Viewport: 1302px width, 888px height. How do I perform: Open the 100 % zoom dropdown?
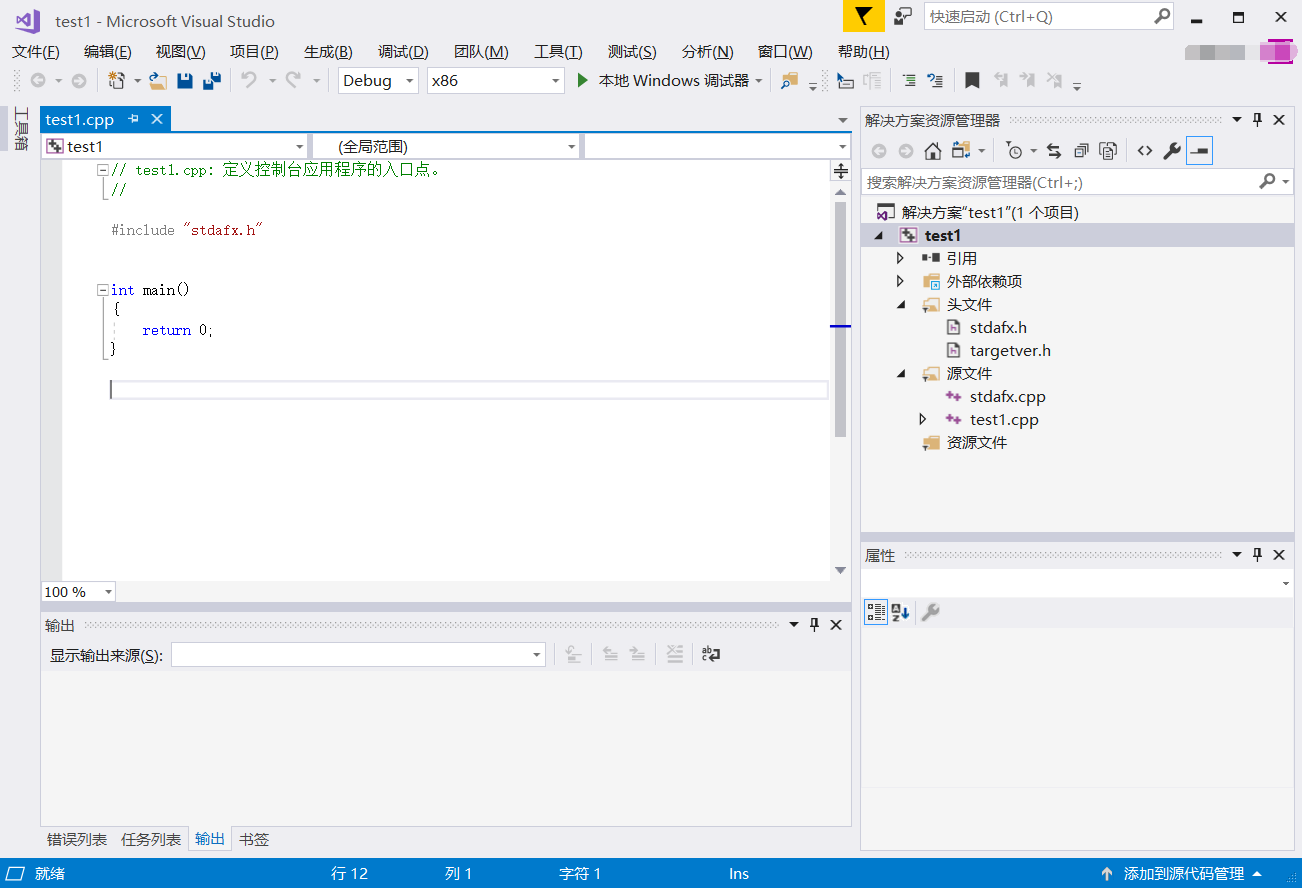[x=78, y=592]
